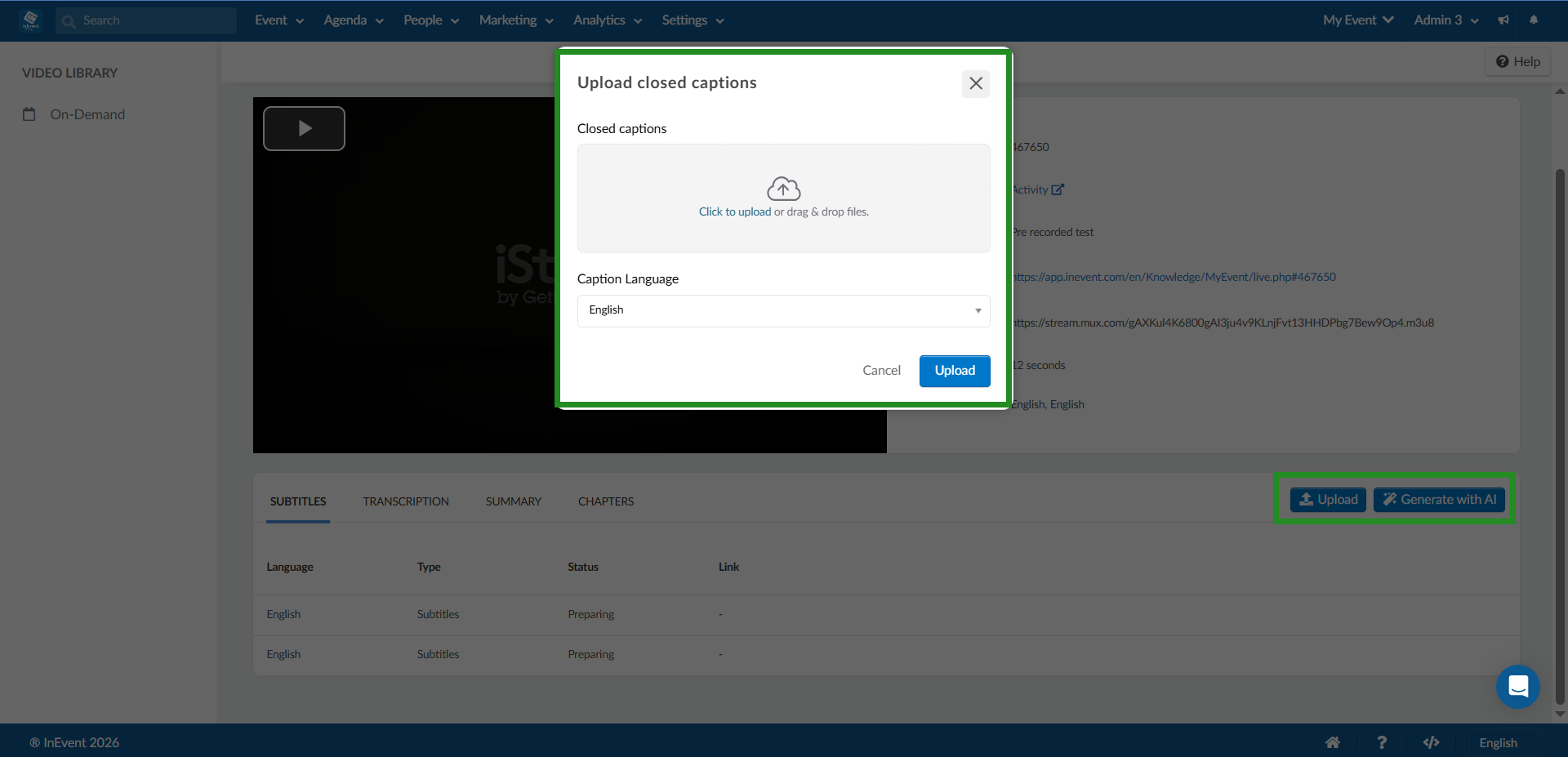
Task: Play the video preview
Action: point(304,128)
